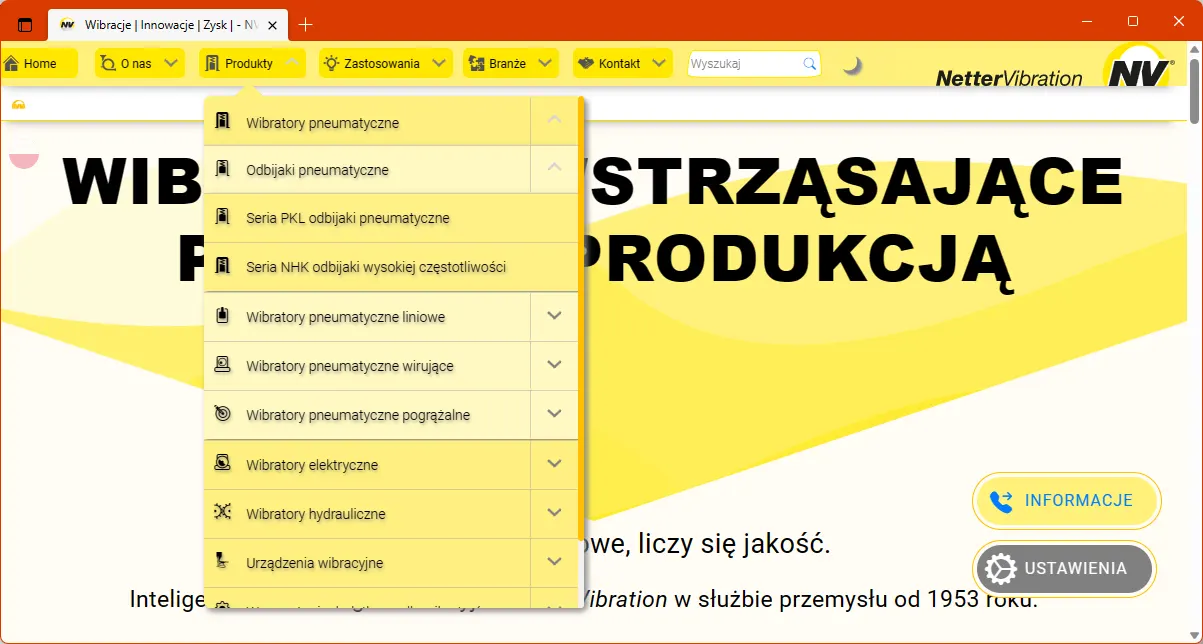
Task: Open Seria NHK odbijaki wysokiej częstotliwości
Action: tap(375, 267)
